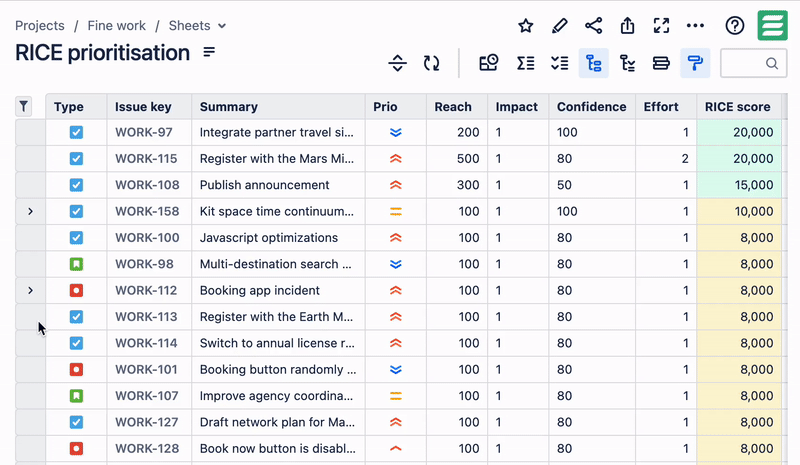The height and width of the screenshot is (465, 800).
Task: Click the sigma sum-up icon
Action: 526,63
